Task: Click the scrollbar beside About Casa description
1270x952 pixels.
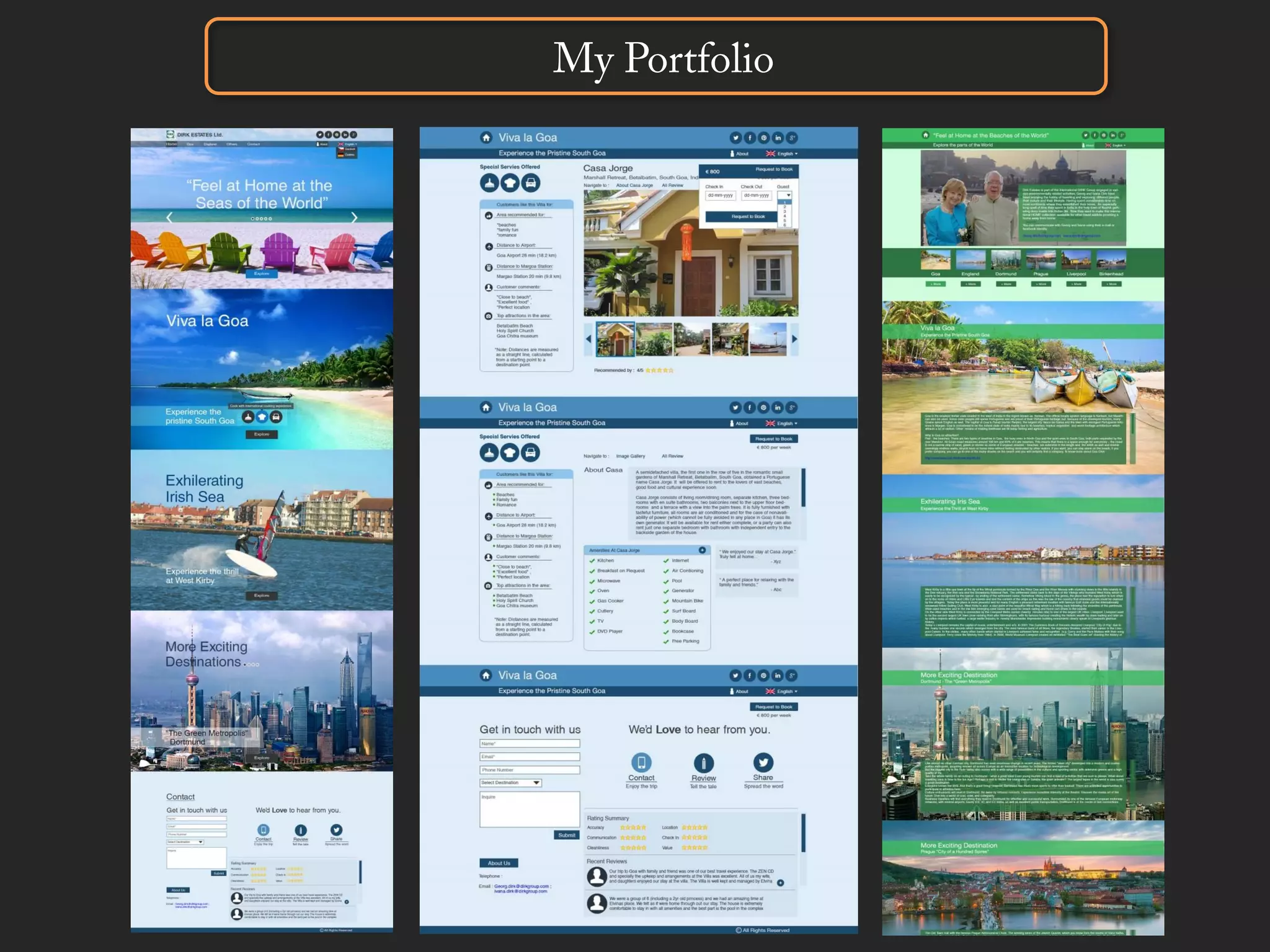Action: (x=803, y=488)
